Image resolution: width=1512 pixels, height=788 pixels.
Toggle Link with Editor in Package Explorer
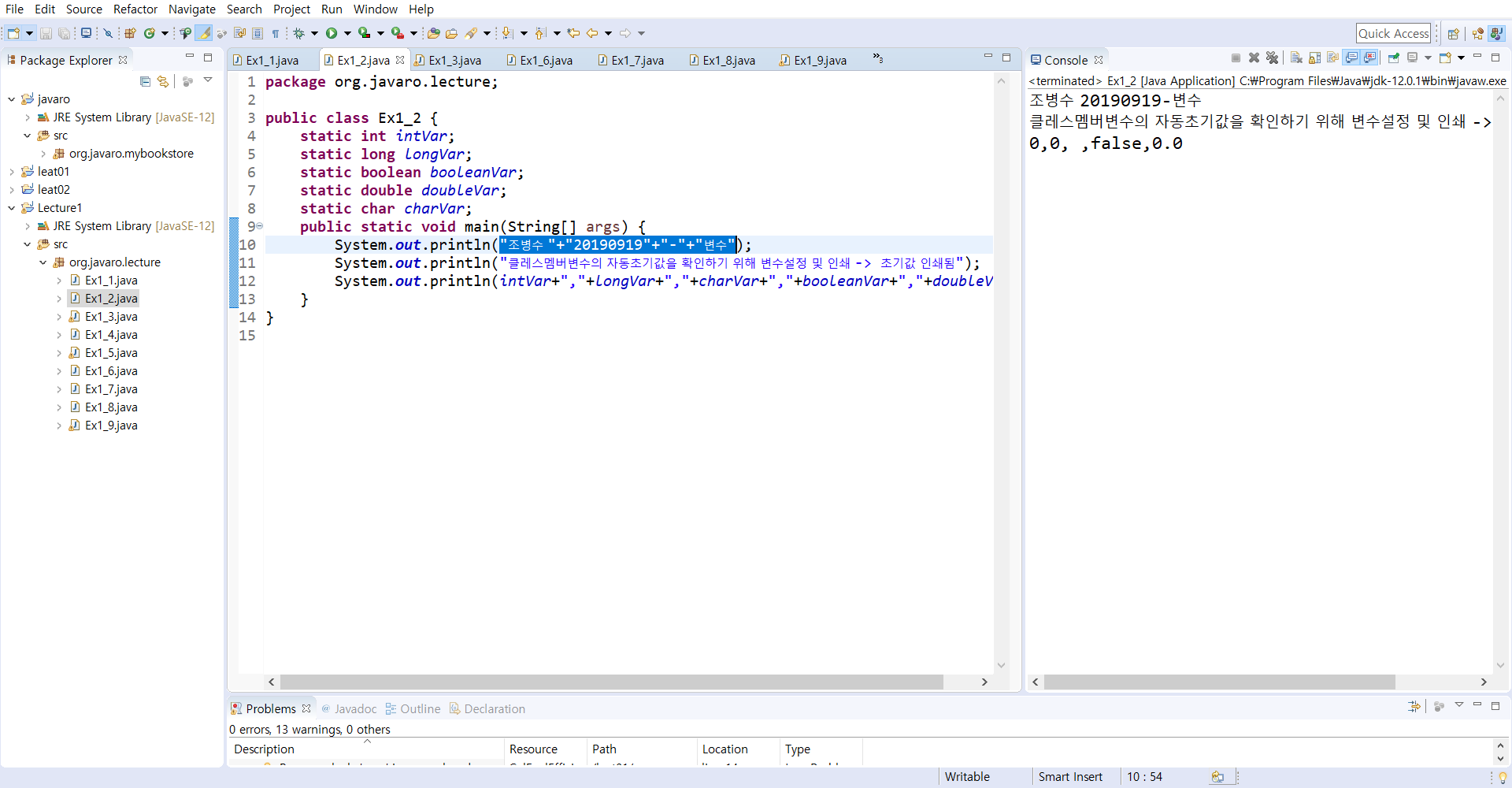pos(163,81)
